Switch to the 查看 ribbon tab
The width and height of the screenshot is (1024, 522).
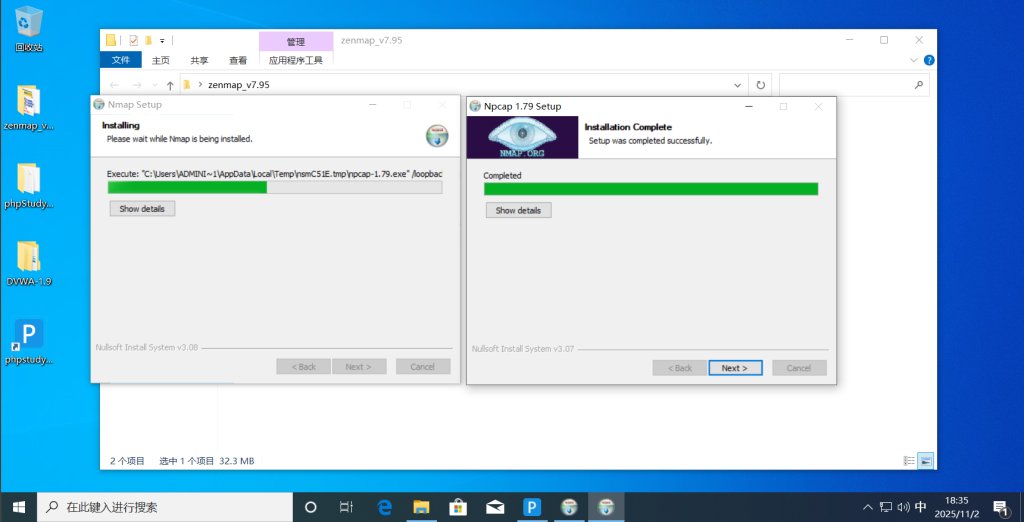click(x=238, y=60)
